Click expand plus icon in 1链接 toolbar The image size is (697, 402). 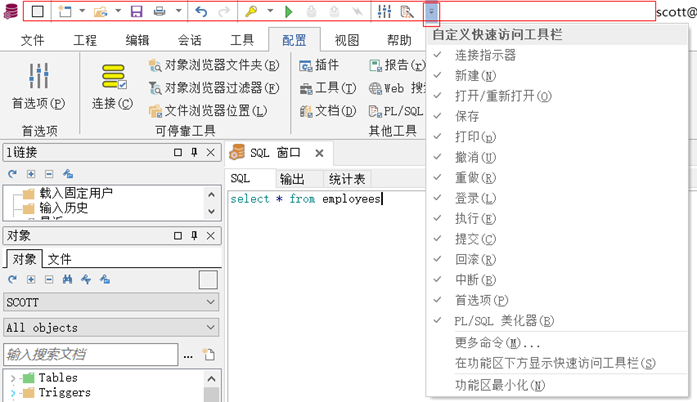coord(31,174)
